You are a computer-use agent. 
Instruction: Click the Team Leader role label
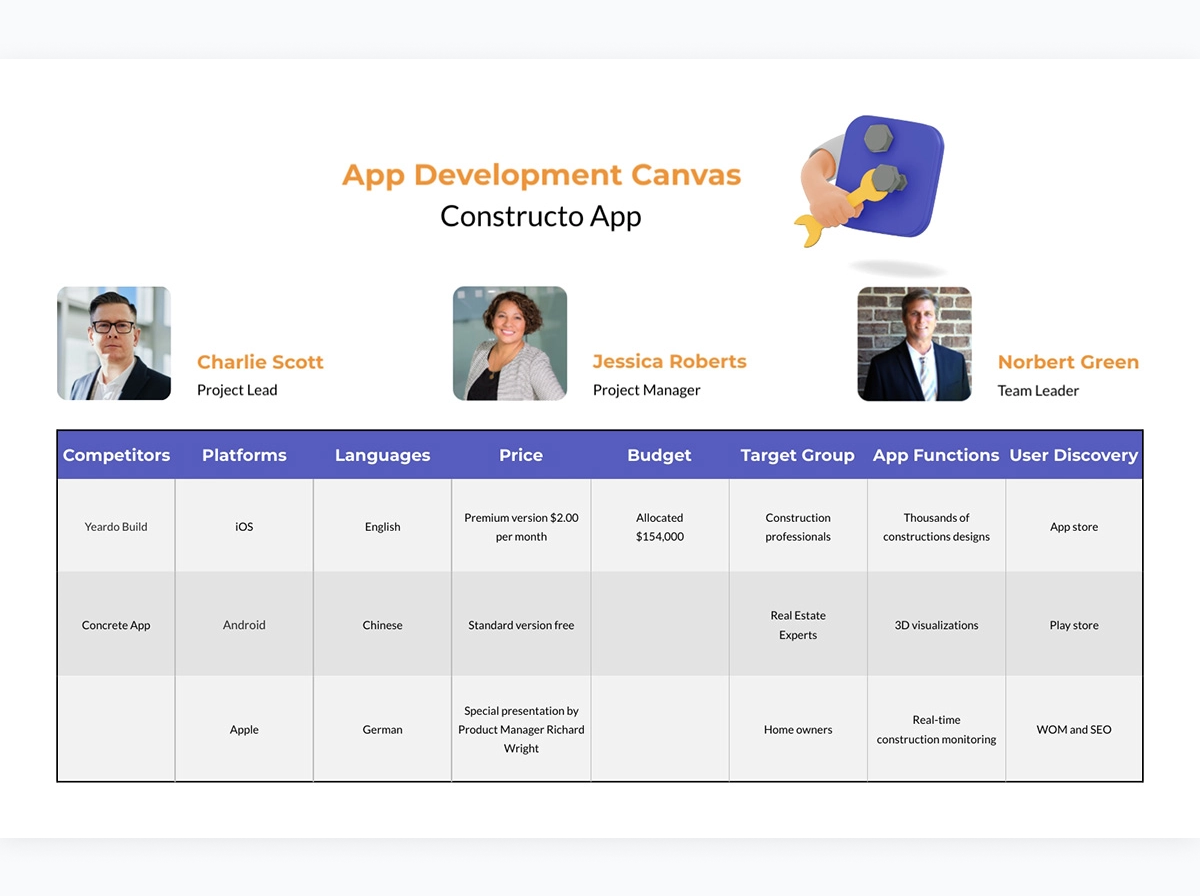pyautogui.click(x=1038, y=390)
